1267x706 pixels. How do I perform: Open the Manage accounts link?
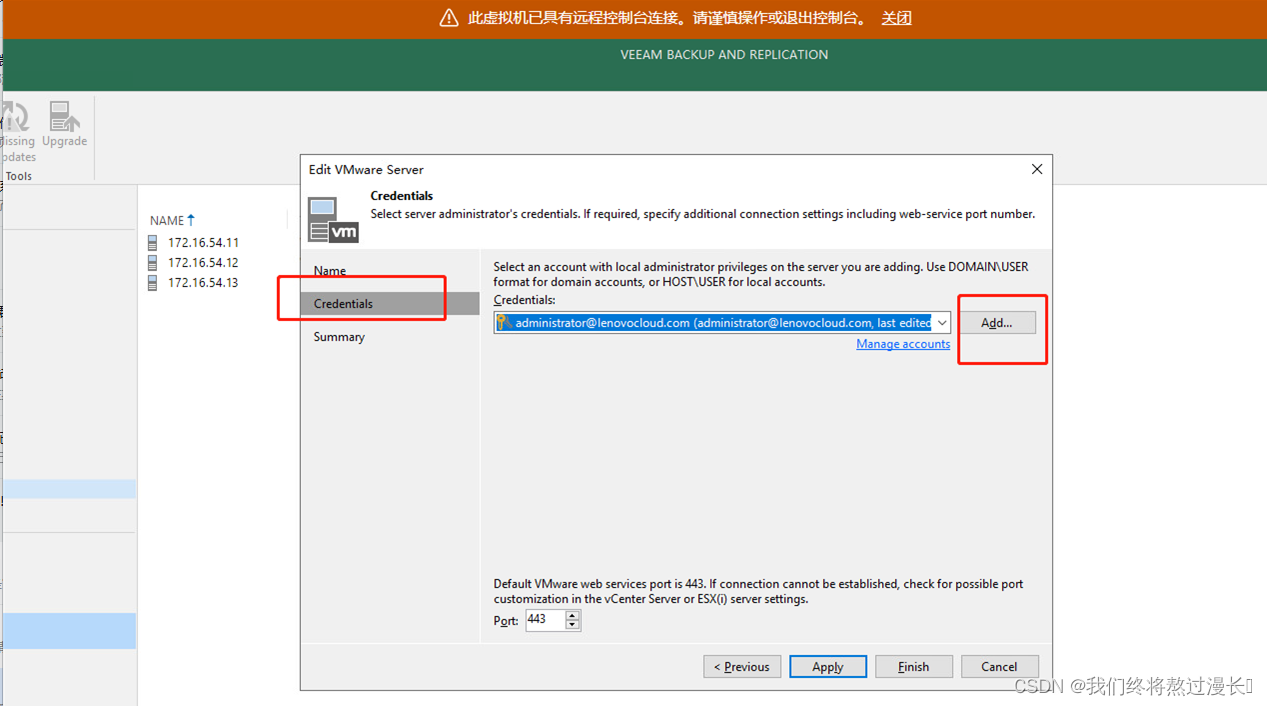[x=903, y=344]
